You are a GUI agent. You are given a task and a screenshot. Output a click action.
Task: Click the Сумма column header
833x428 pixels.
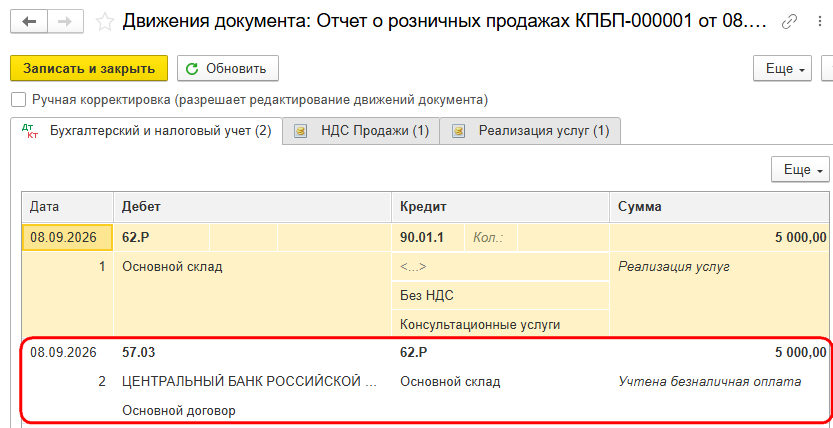(x=721, y=207)
